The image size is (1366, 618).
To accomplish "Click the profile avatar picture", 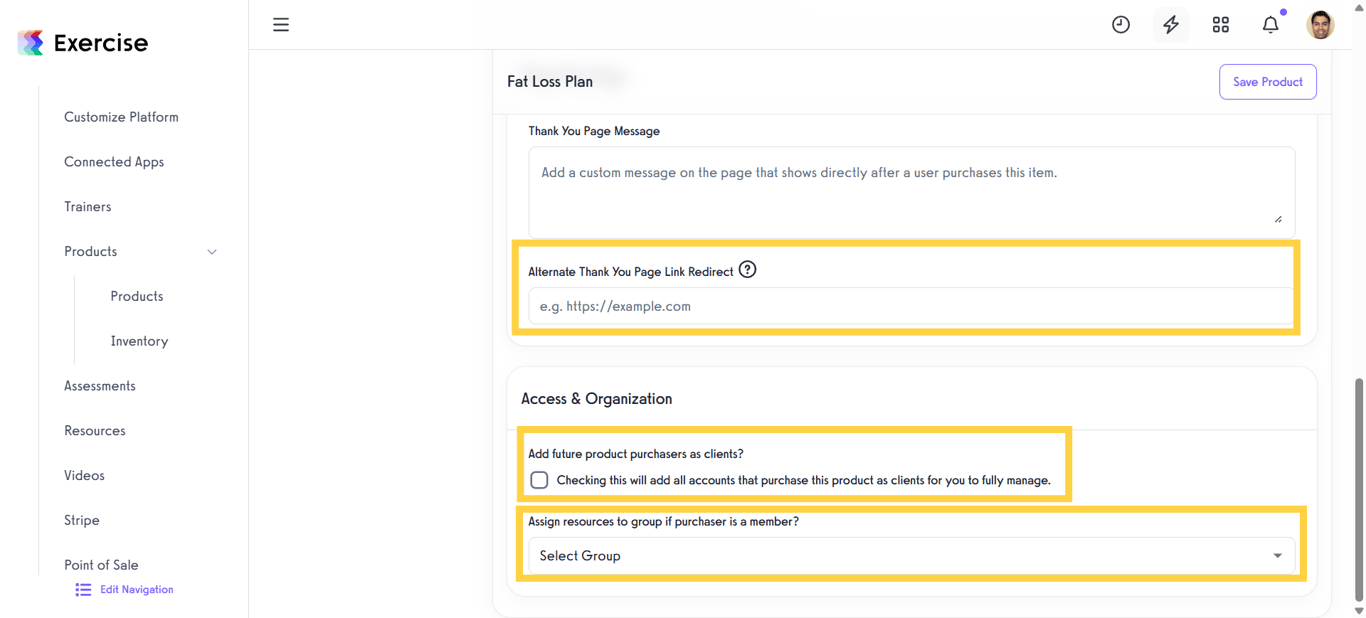I will pyautogui.click(x=1320, y=24).
